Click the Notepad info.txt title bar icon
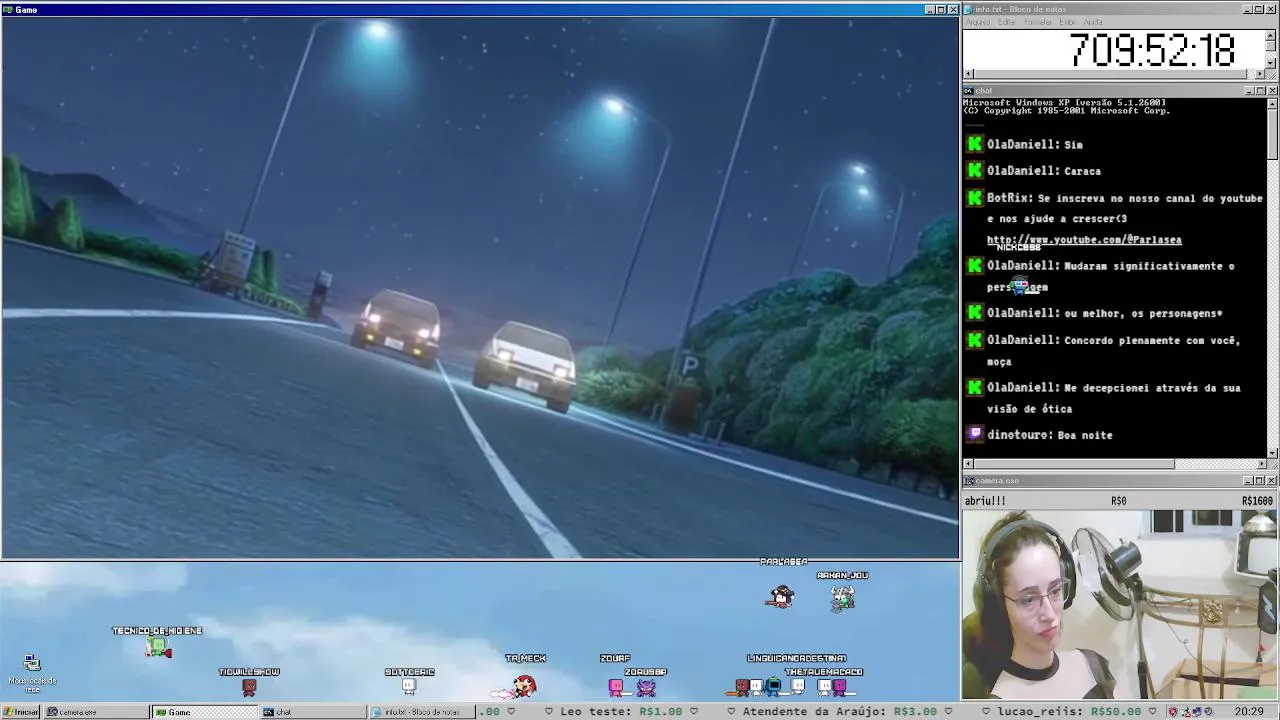The width and height of the screenshot is (1280, 720). (969, 9)
